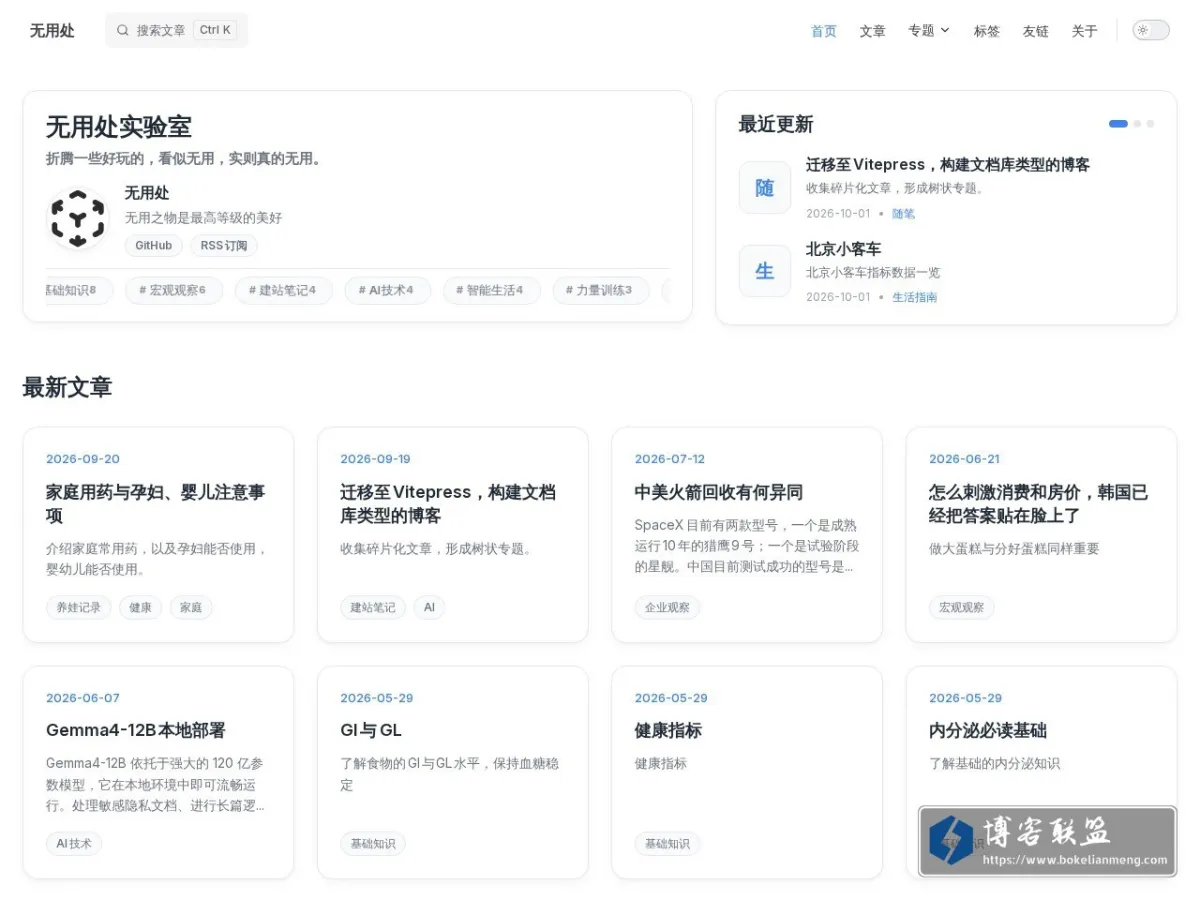
Task: Open the GitHub button
Action: coord(154,245)
